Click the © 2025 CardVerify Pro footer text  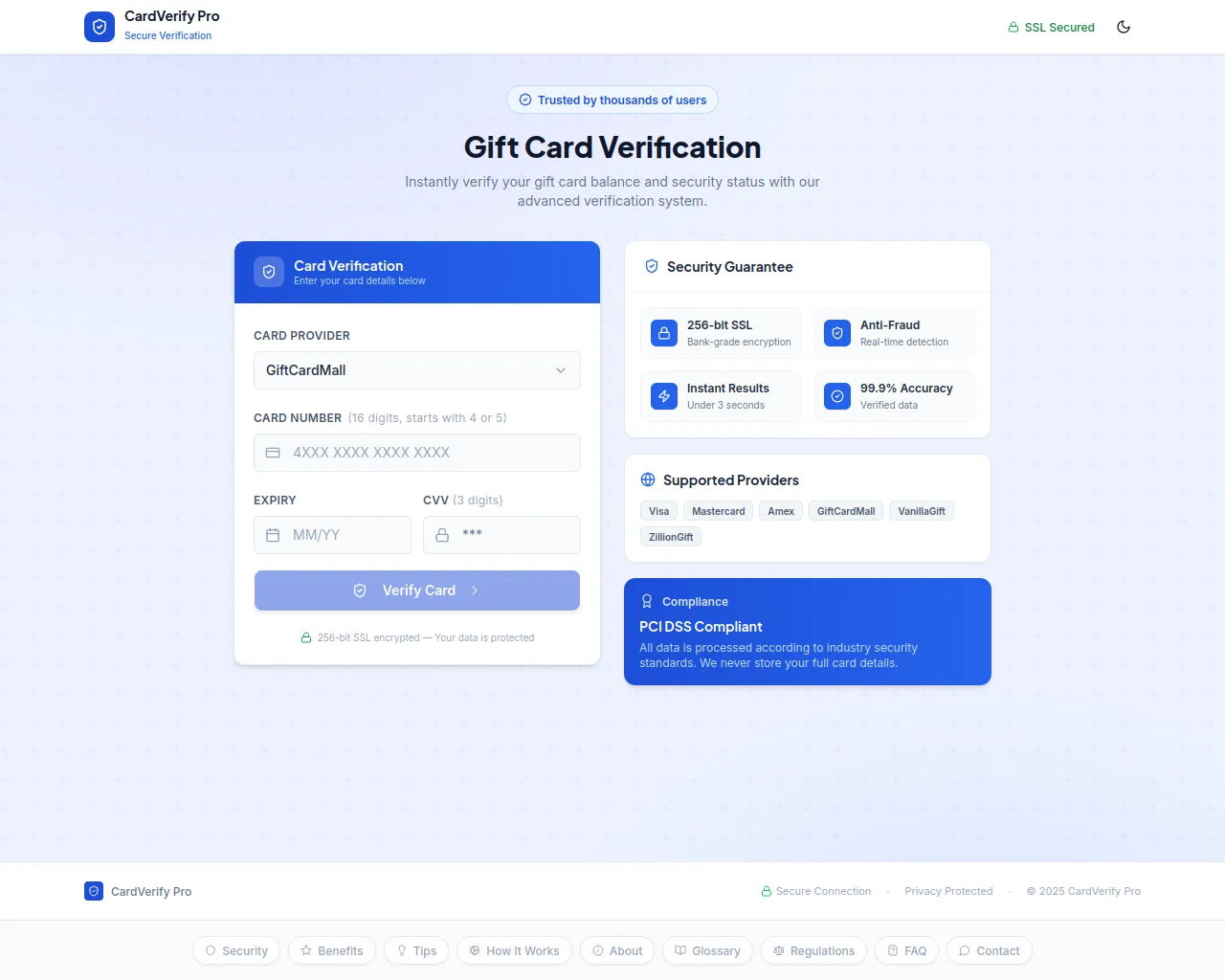(x=1083, y=891)
